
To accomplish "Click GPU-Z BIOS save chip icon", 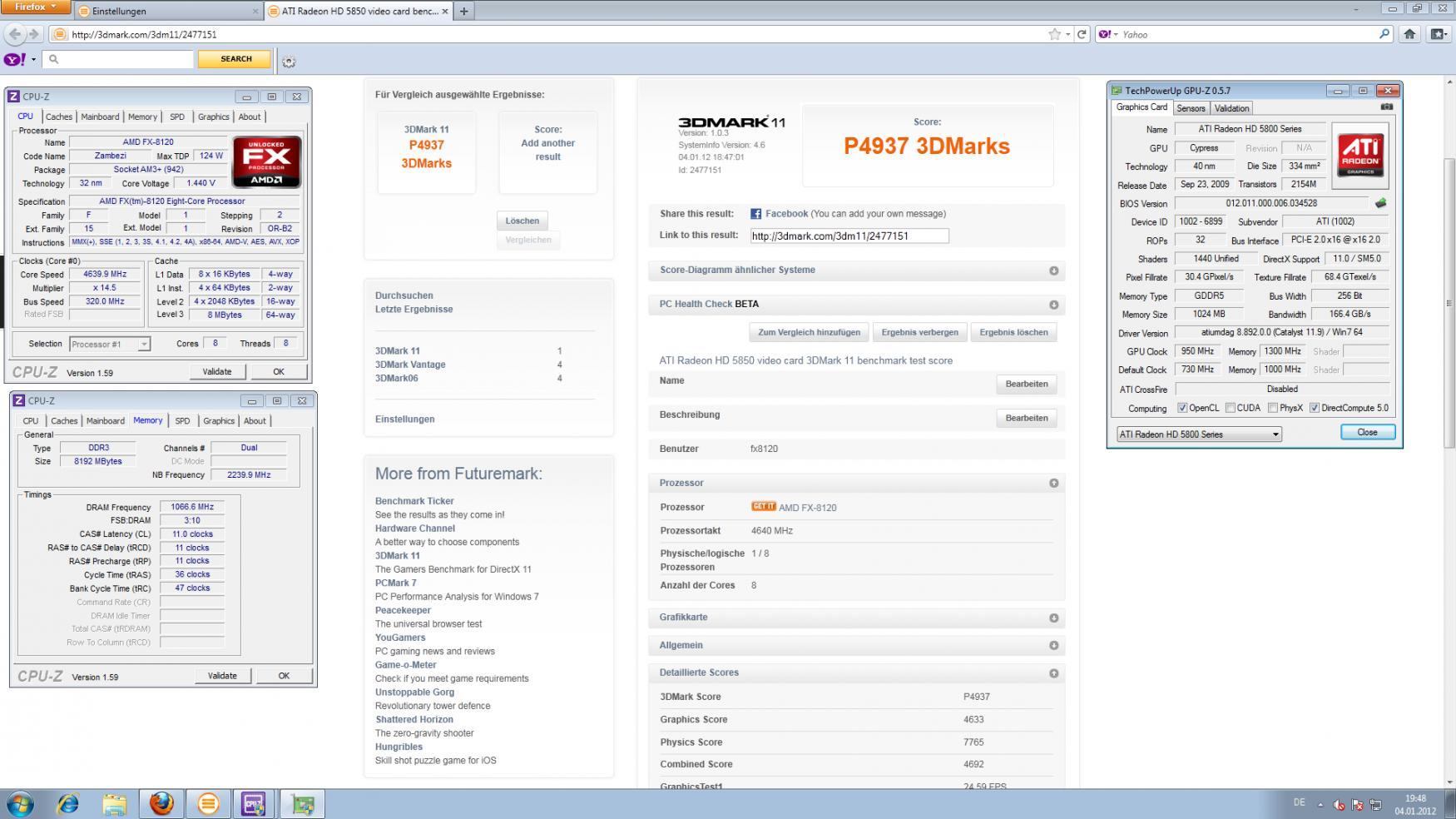I will pos(1381,203).
